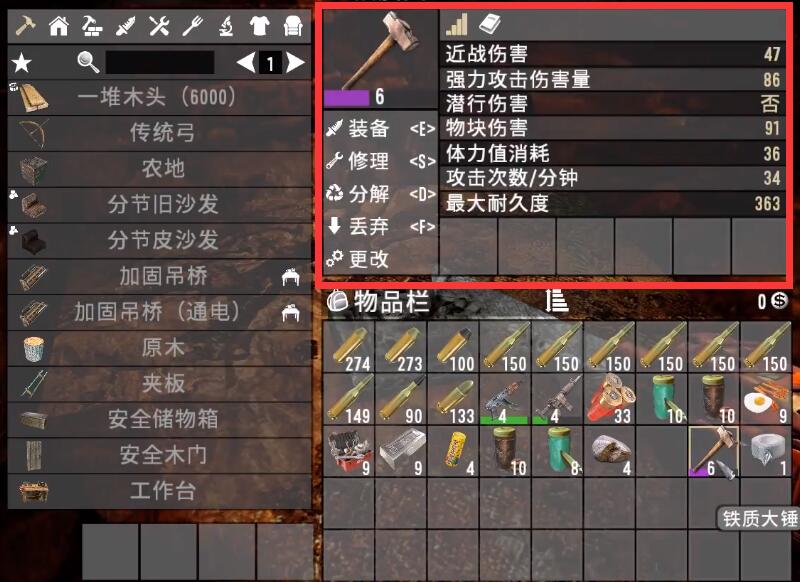Show the item stats bar-chart tab
Screen dimensions: 800x582
coord(457,24)
